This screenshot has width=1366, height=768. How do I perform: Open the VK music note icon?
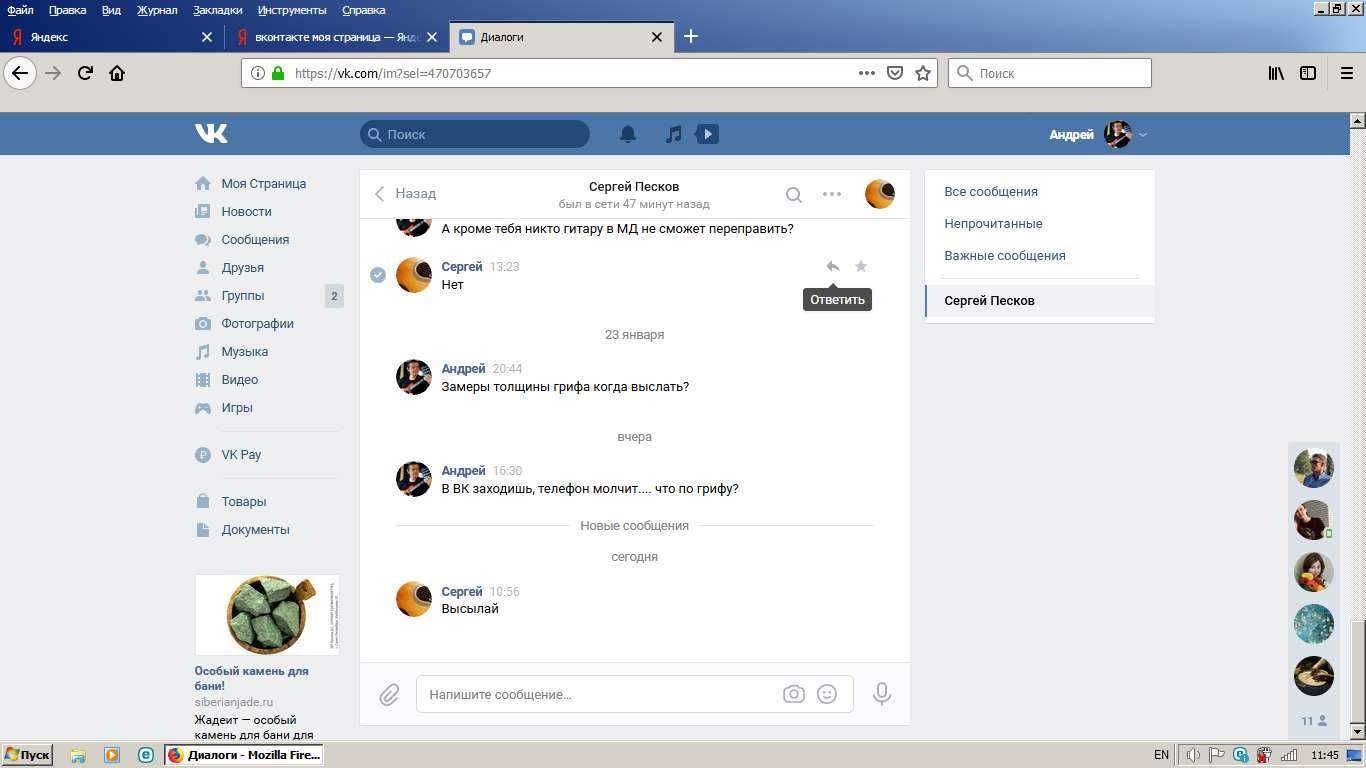point(674,134)
